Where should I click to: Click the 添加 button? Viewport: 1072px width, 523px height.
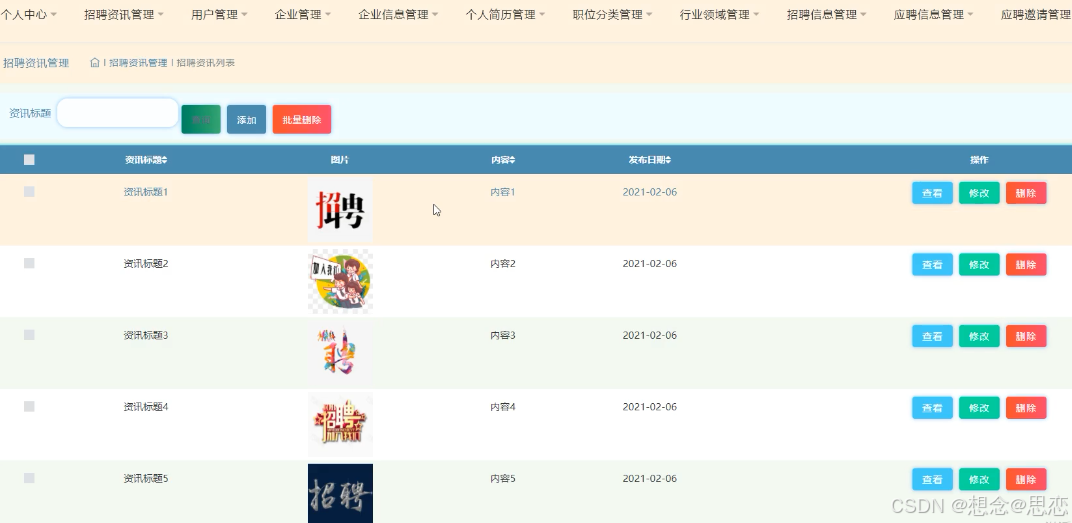(x=246, y=120)
